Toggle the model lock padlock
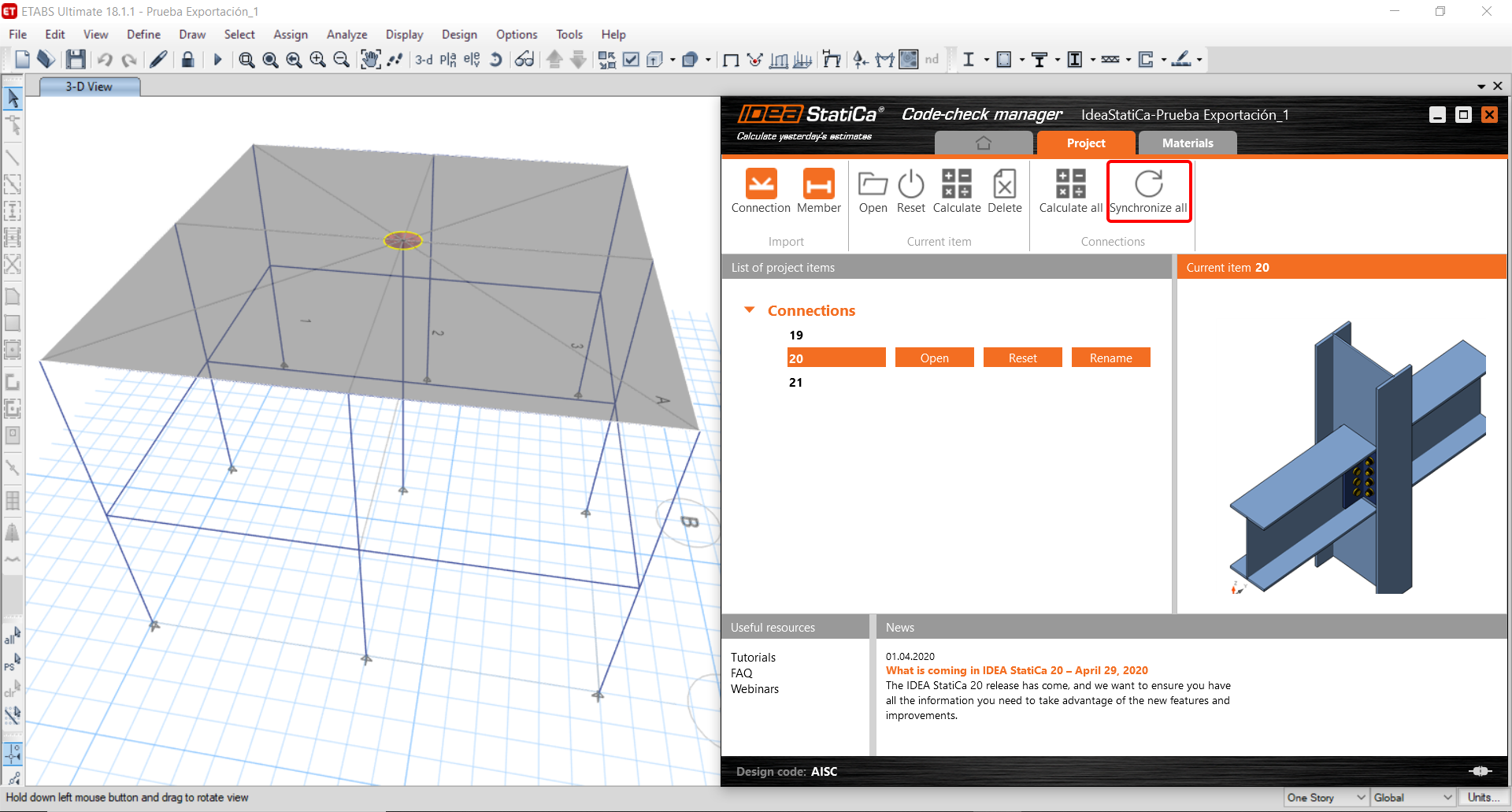This screenshot has height=812, width=1512. [x=187, y=60]
